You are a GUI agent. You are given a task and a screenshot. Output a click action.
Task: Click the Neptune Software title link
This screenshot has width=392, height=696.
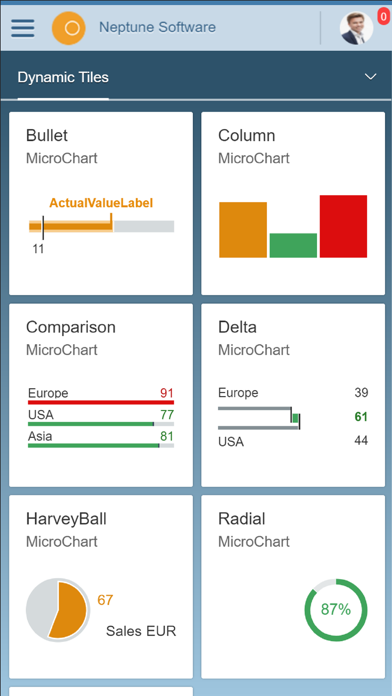pyautogui.click(x=157, y=28)
